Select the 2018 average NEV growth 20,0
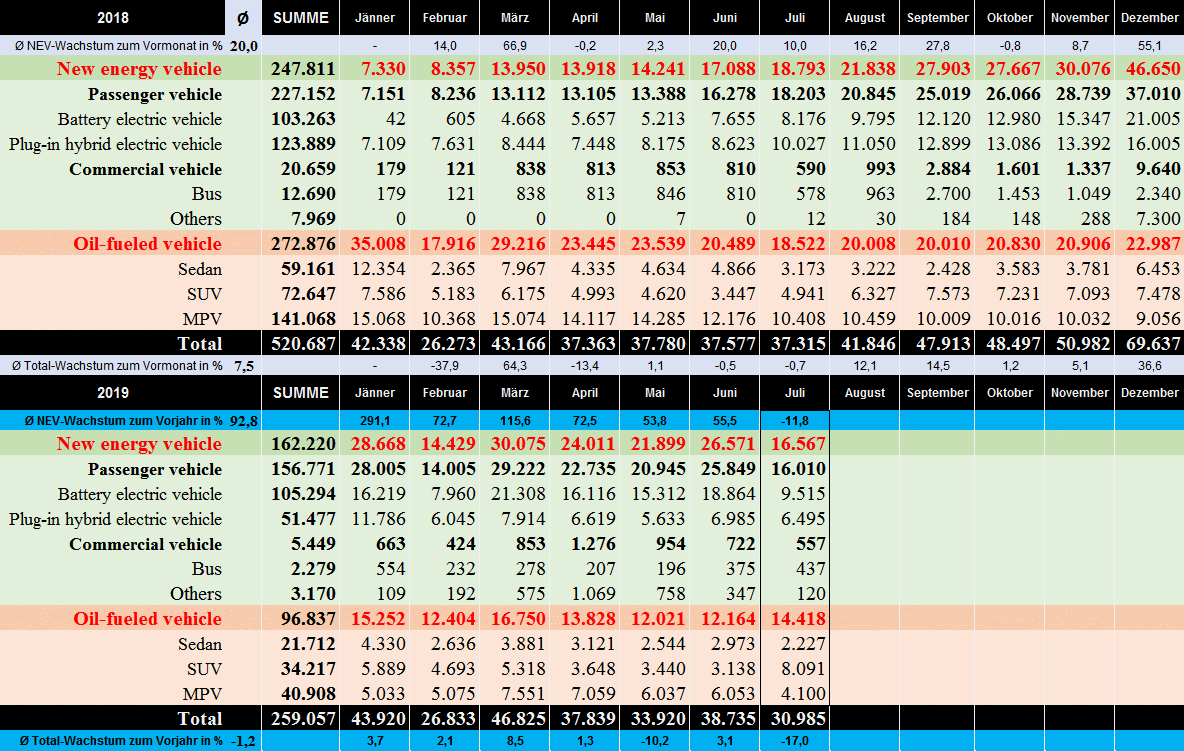Image resolution: width=1184 pixels, height=751 pixels. click(243, 46)
